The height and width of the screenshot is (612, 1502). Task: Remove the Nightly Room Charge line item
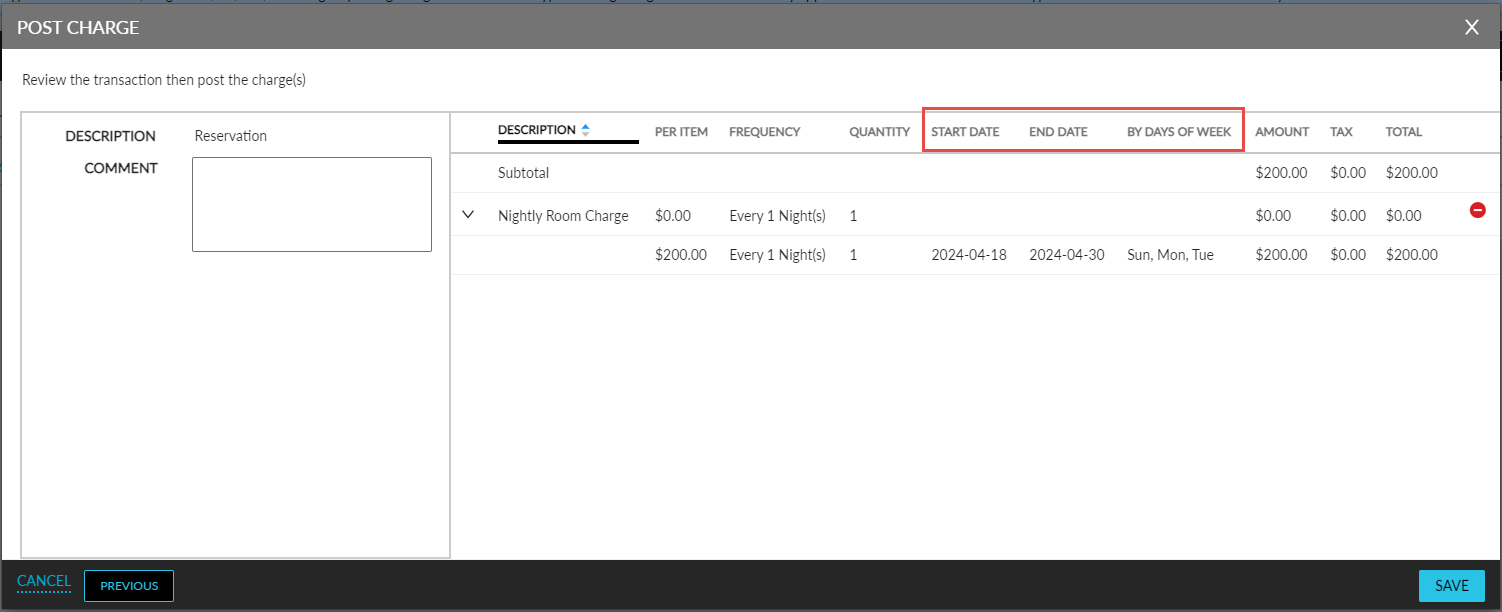coord(1477,210)
